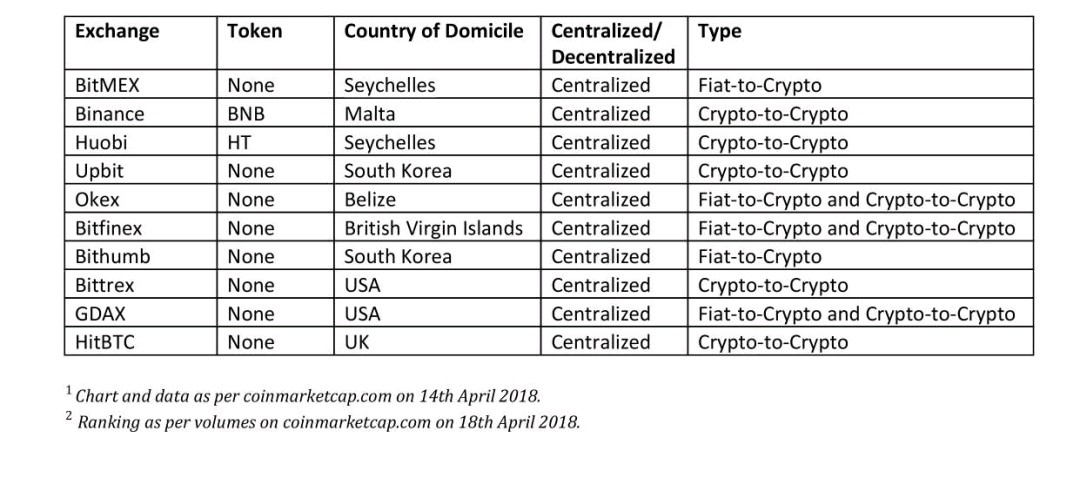Click the BNB token cell
Image resolution: width=1080 pixels, height=492 pixels.
click(246, 114)
